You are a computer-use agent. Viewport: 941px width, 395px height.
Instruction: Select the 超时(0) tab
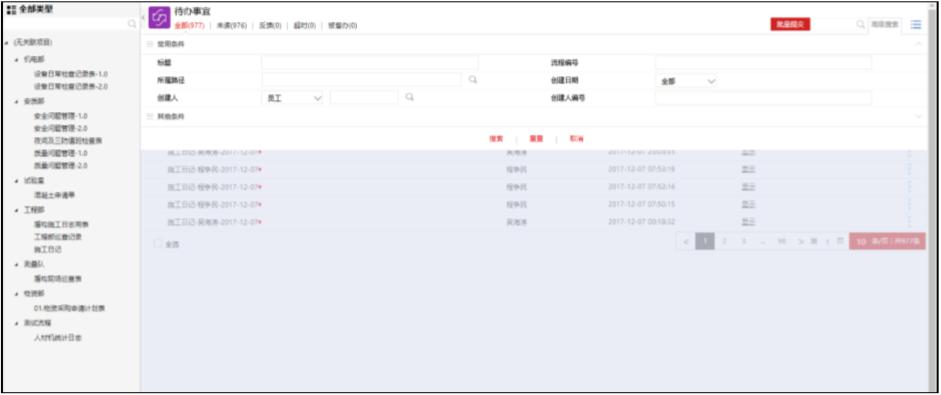click(304, 26)
